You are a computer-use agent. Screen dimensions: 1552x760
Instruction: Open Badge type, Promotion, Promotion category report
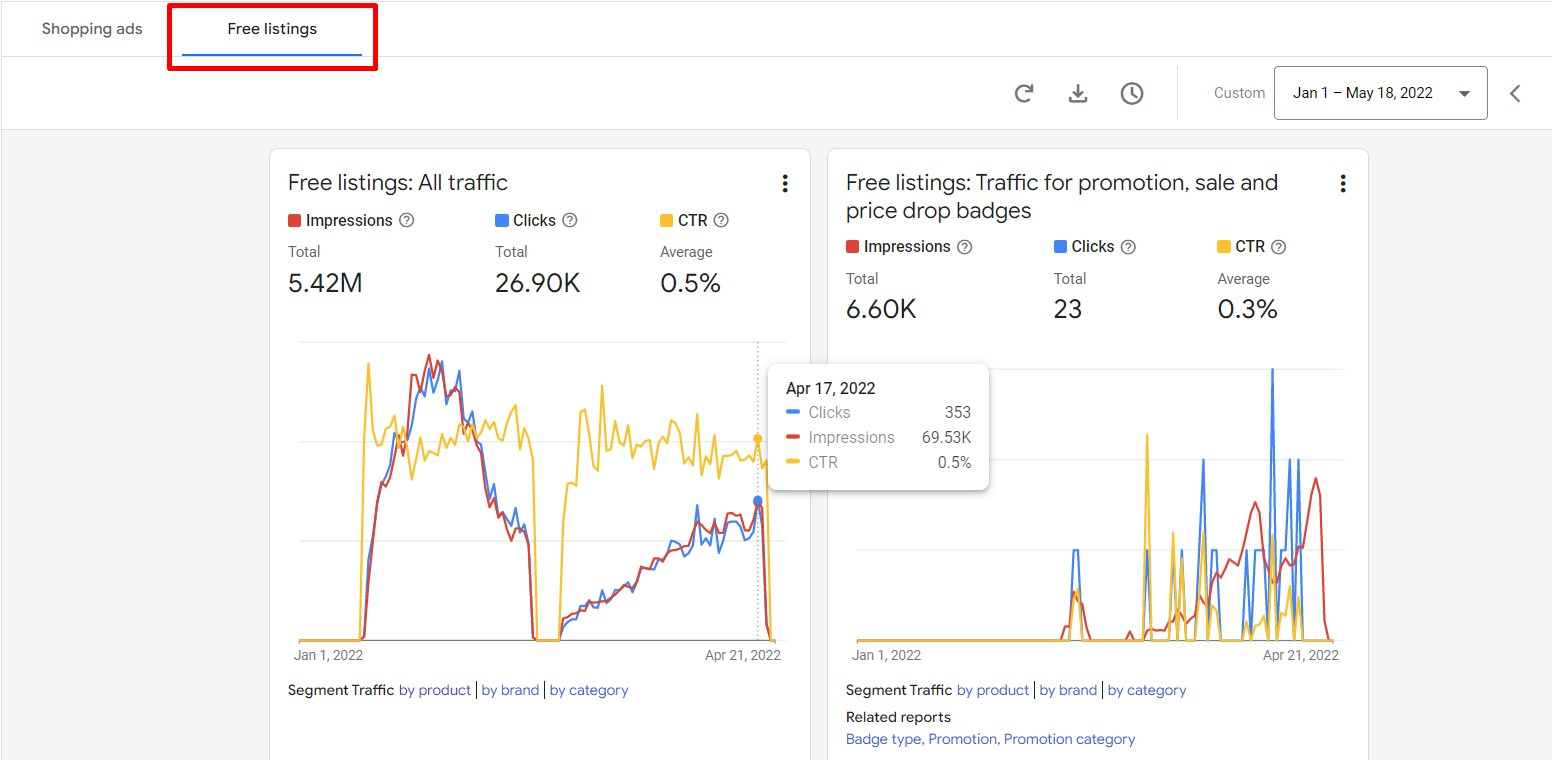click(x=990, y=739)
